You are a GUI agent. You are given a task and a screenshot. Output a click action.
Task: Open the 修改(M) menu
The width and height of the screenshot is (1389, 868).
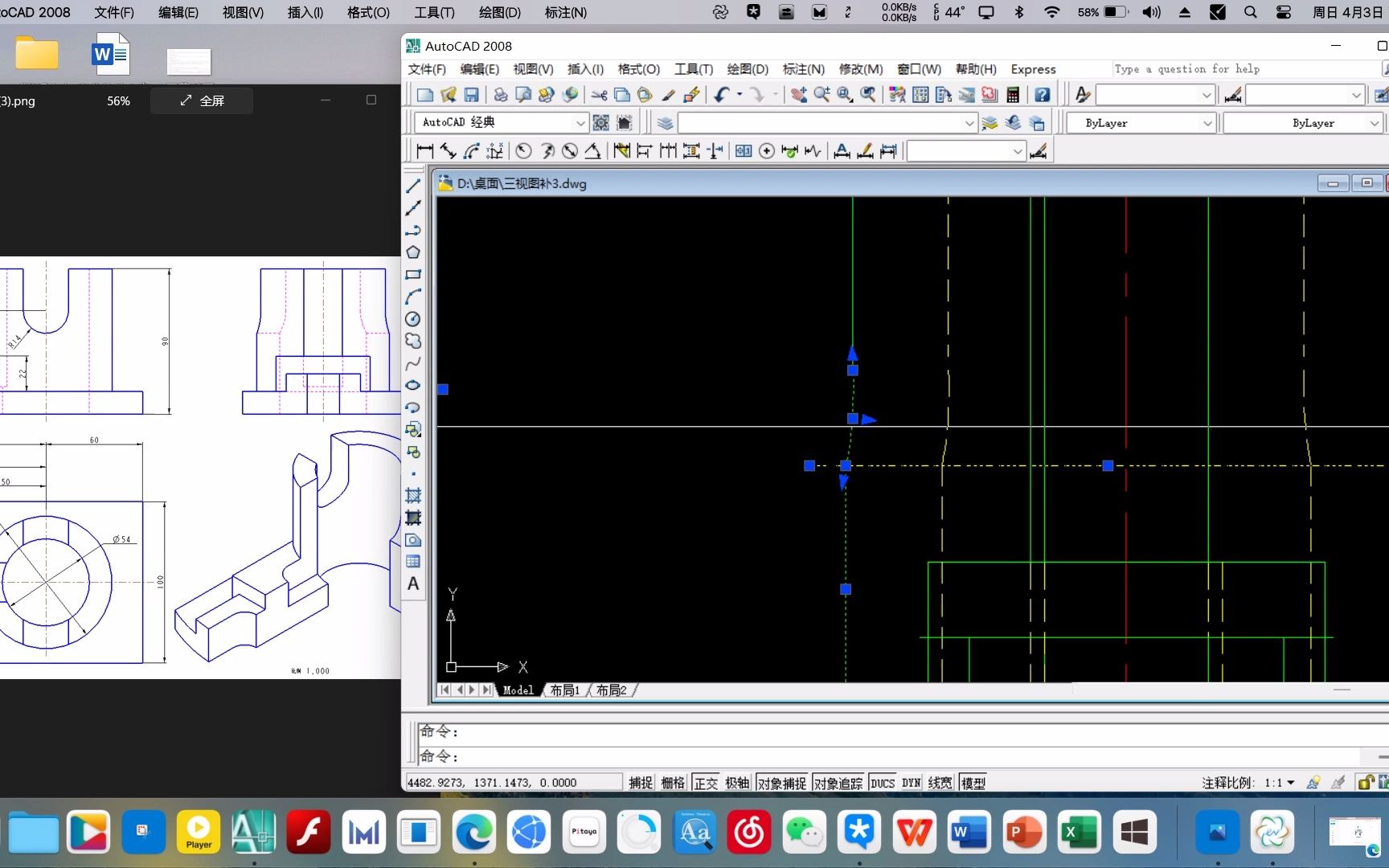click(860, 69)
